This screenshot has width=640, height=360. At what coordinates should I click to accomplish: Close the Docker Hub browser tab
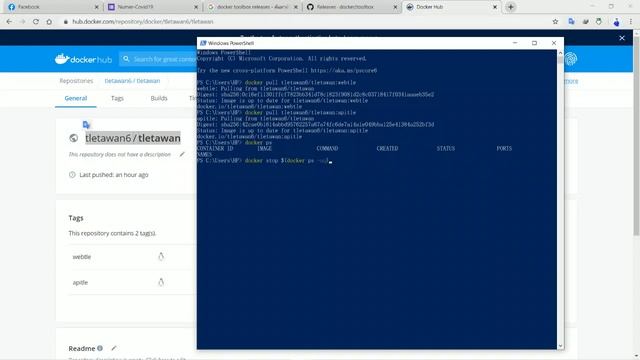(495, 7)
